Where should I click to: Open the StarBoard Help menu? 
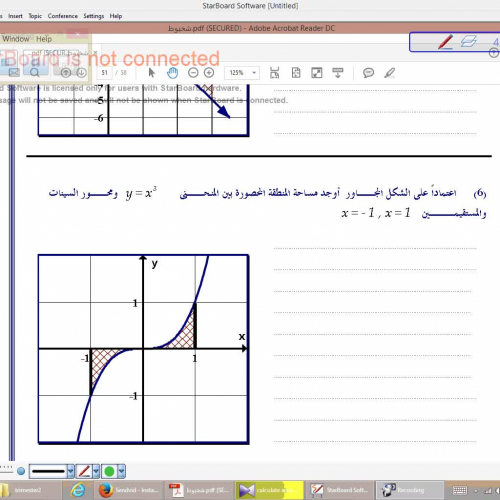tap(116, 16)
